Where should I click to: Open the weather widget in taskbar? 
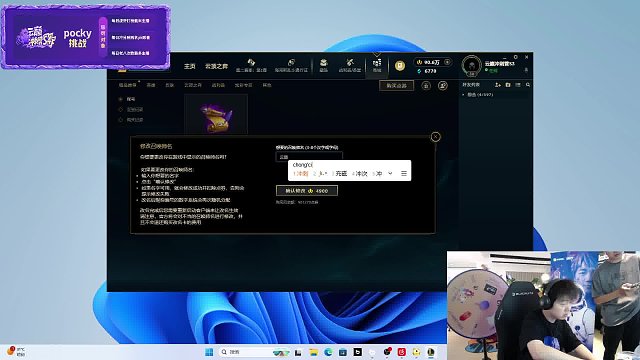tap(16, 352)
